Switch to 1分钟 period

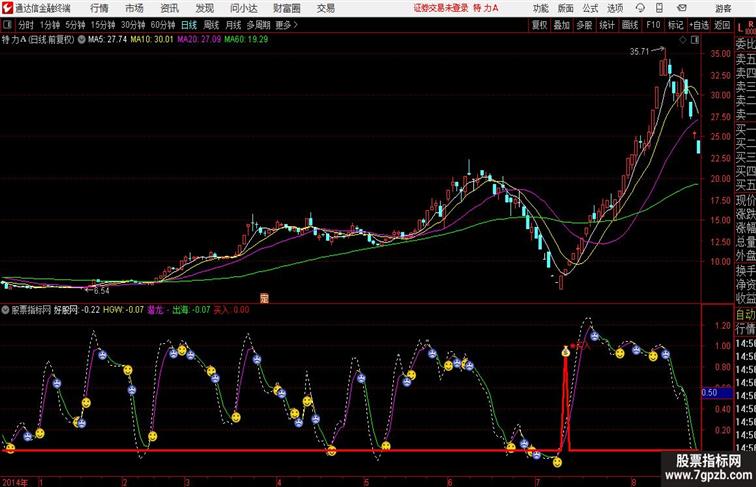point(50,25)
